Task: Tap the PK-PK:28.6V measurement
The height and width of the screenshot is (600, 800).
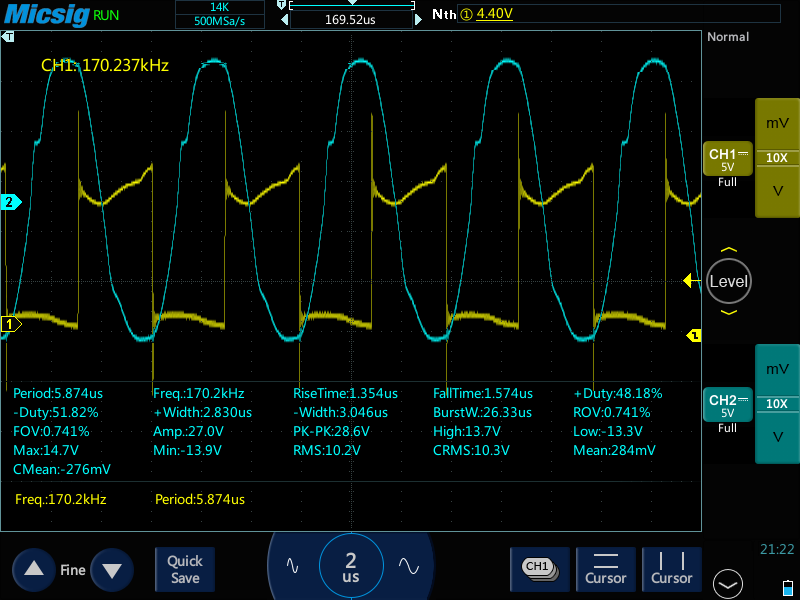Action: (331, 432)
